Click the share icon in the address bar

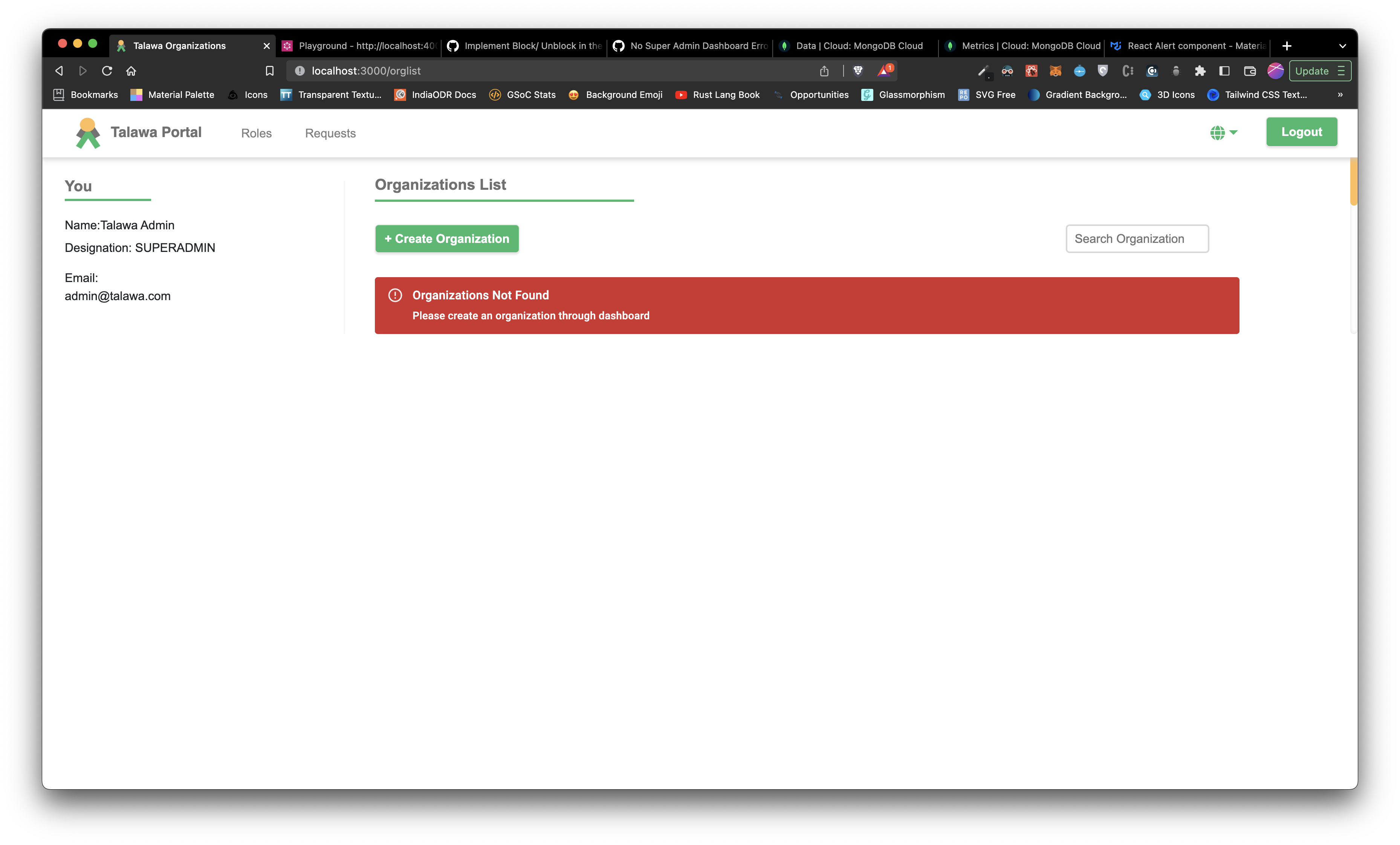(824, 70)
